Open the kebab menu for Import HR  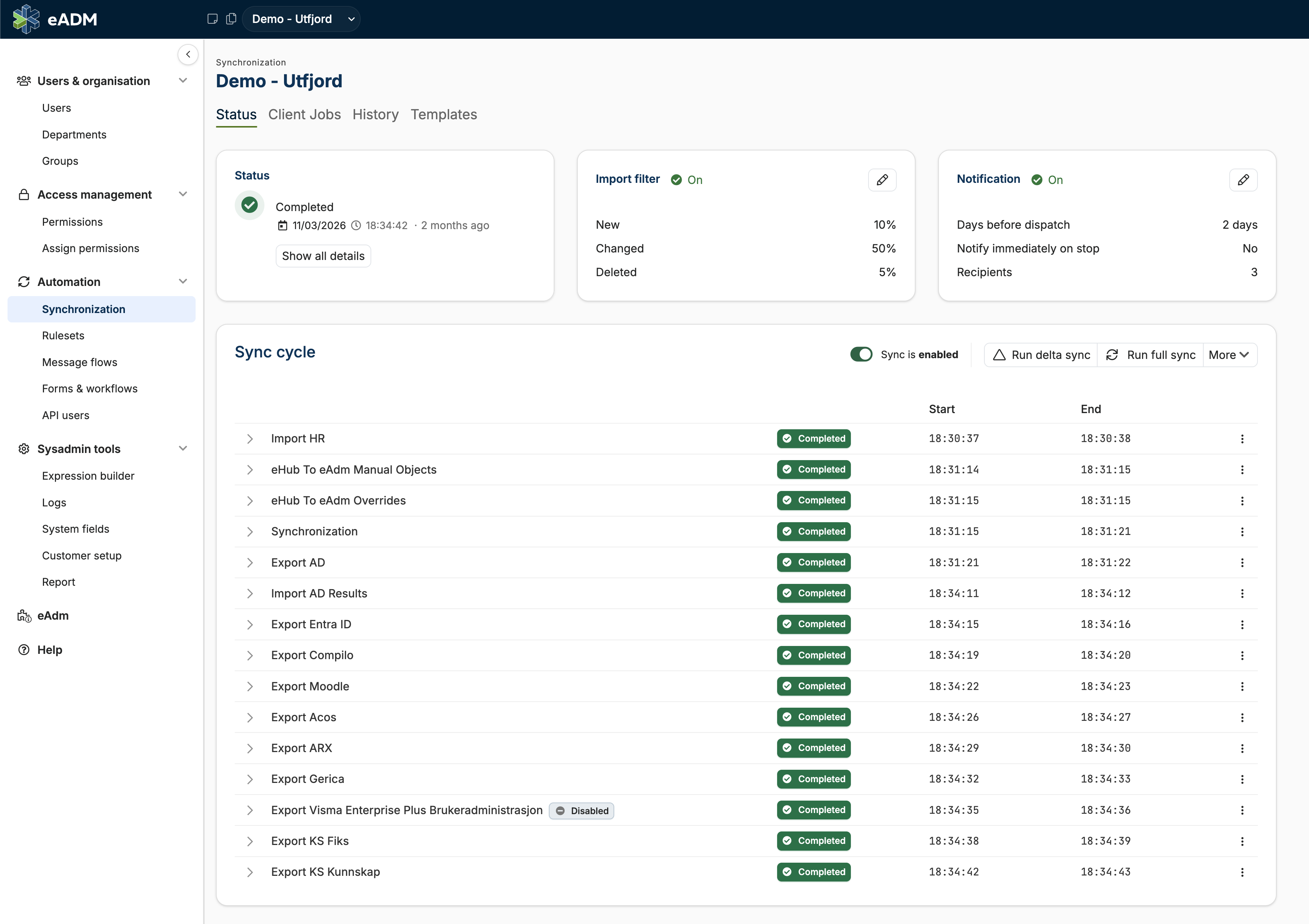tap(1242, 439)
